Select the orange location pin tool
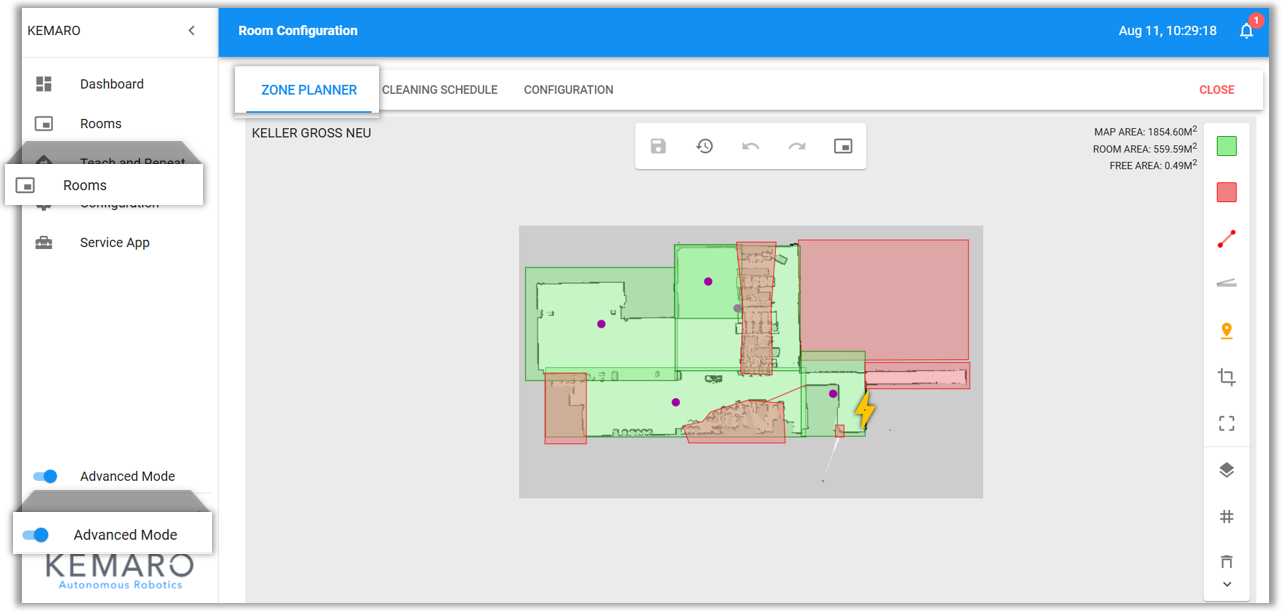This screenshot has height=612, width=1283. pos(1227,331)
